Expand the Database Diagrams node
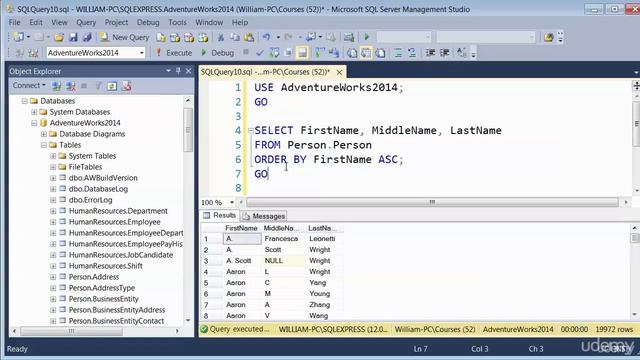Screen dimensions: 640x360 click(x=44, y=134)
